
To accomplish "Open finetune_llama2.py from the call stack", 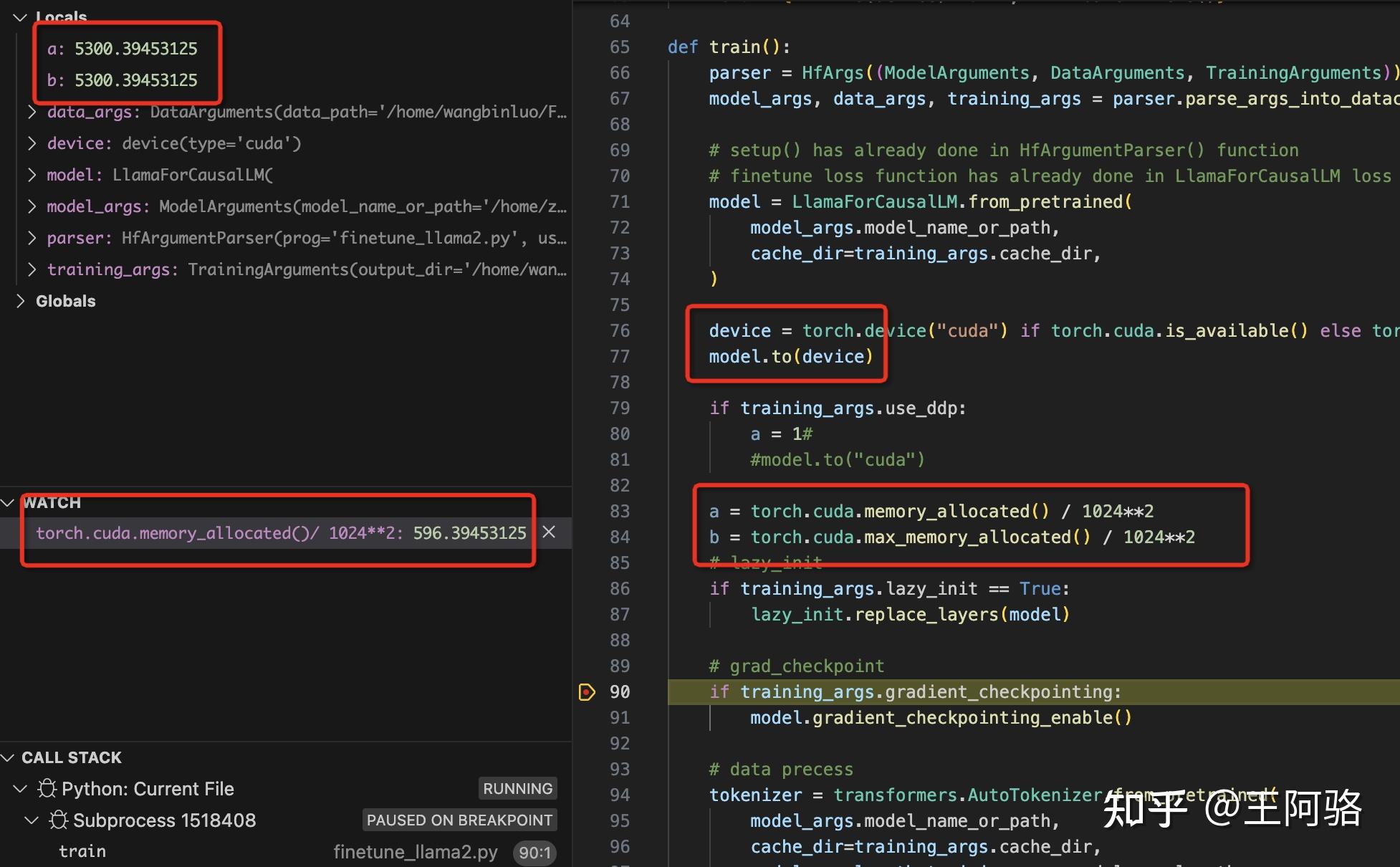I will coord(416,852).
